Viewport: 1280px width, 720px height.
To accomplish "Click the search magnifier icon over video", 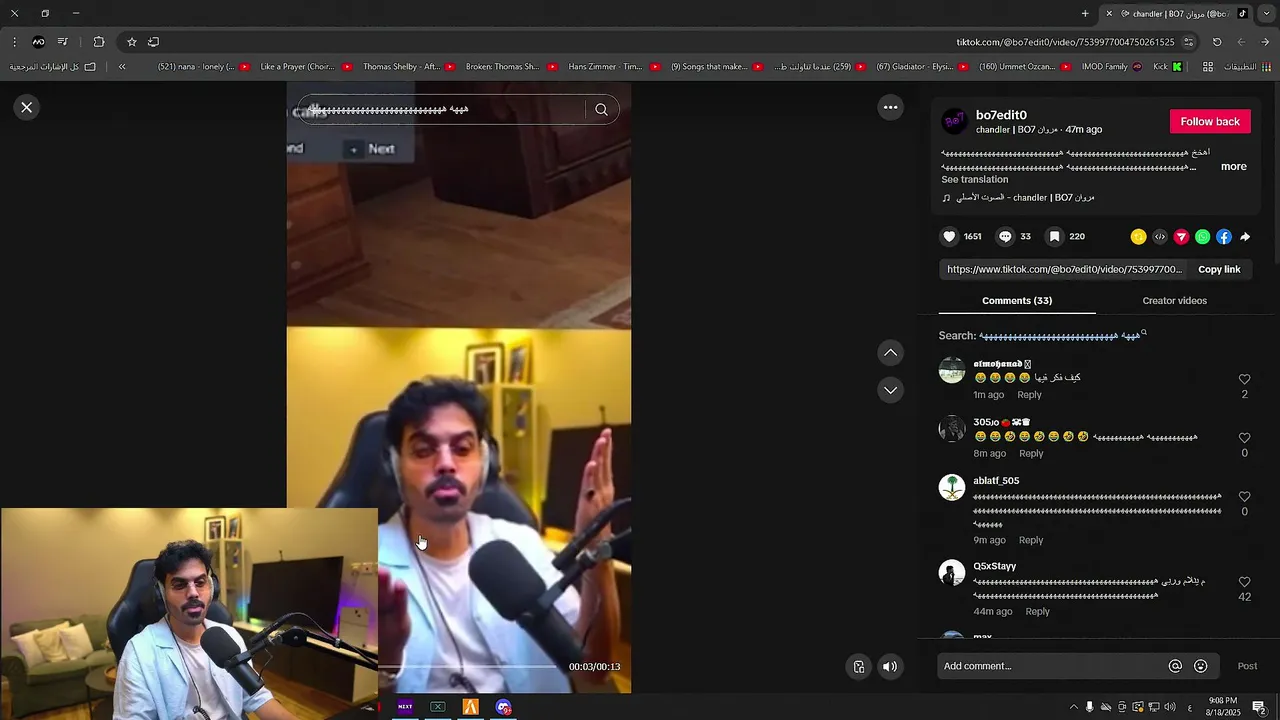I will (x=601, y=110).
